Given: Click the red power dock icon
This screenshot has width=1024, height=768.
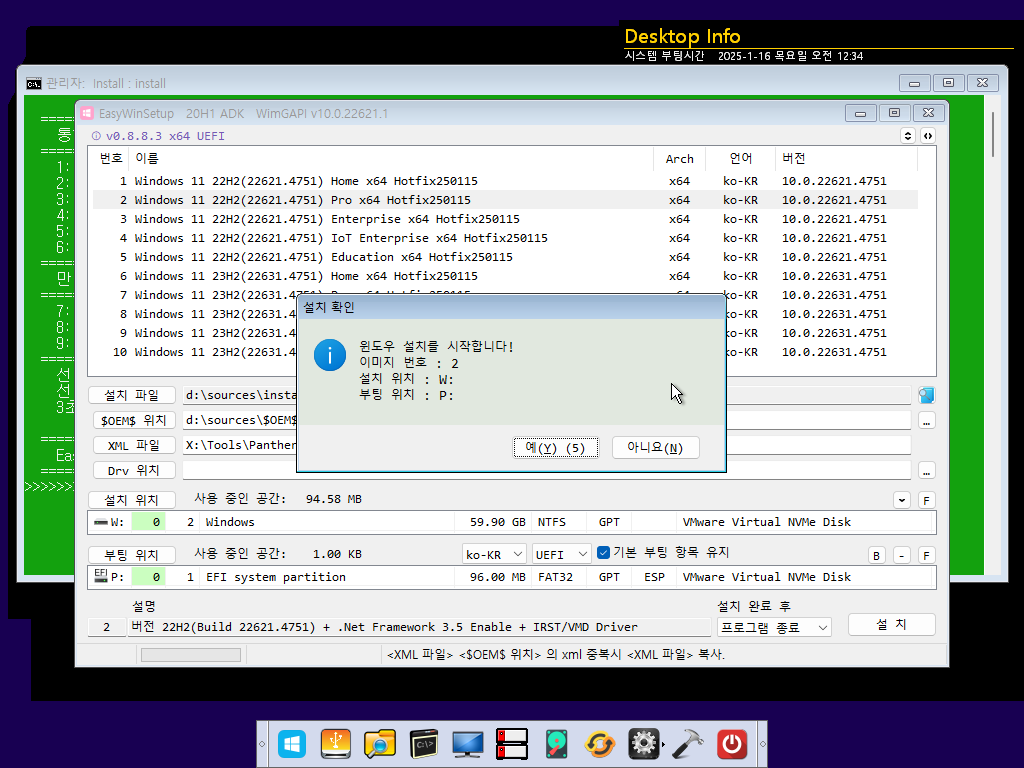Looking at the screenshot, I should pos(732,744).
